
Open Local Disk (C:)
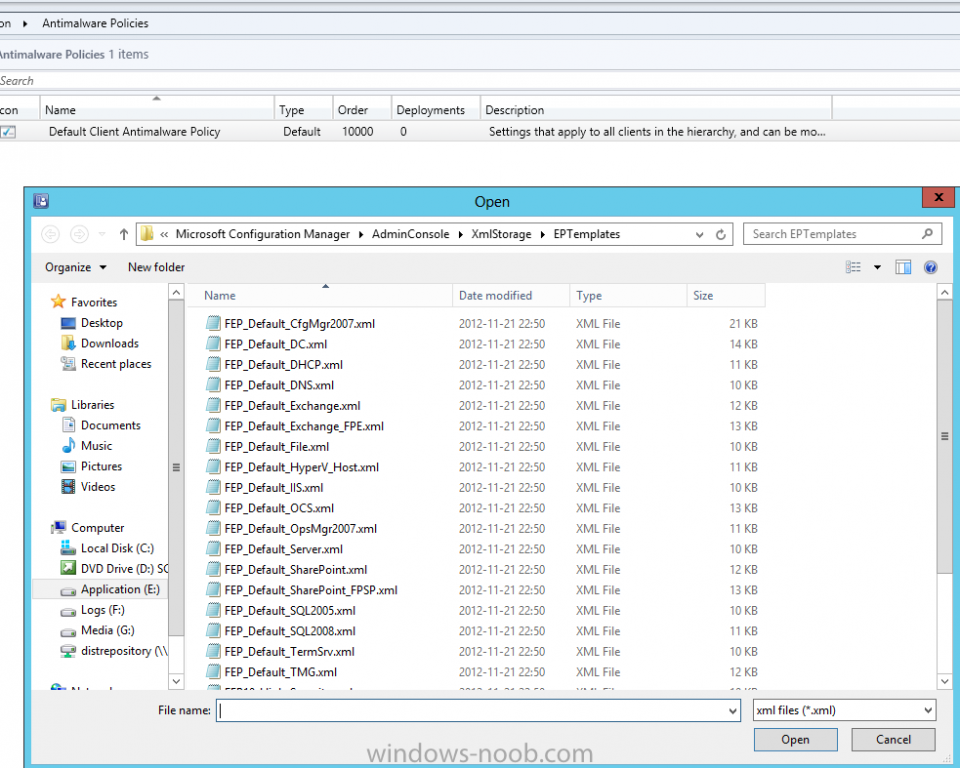point(107,548)
